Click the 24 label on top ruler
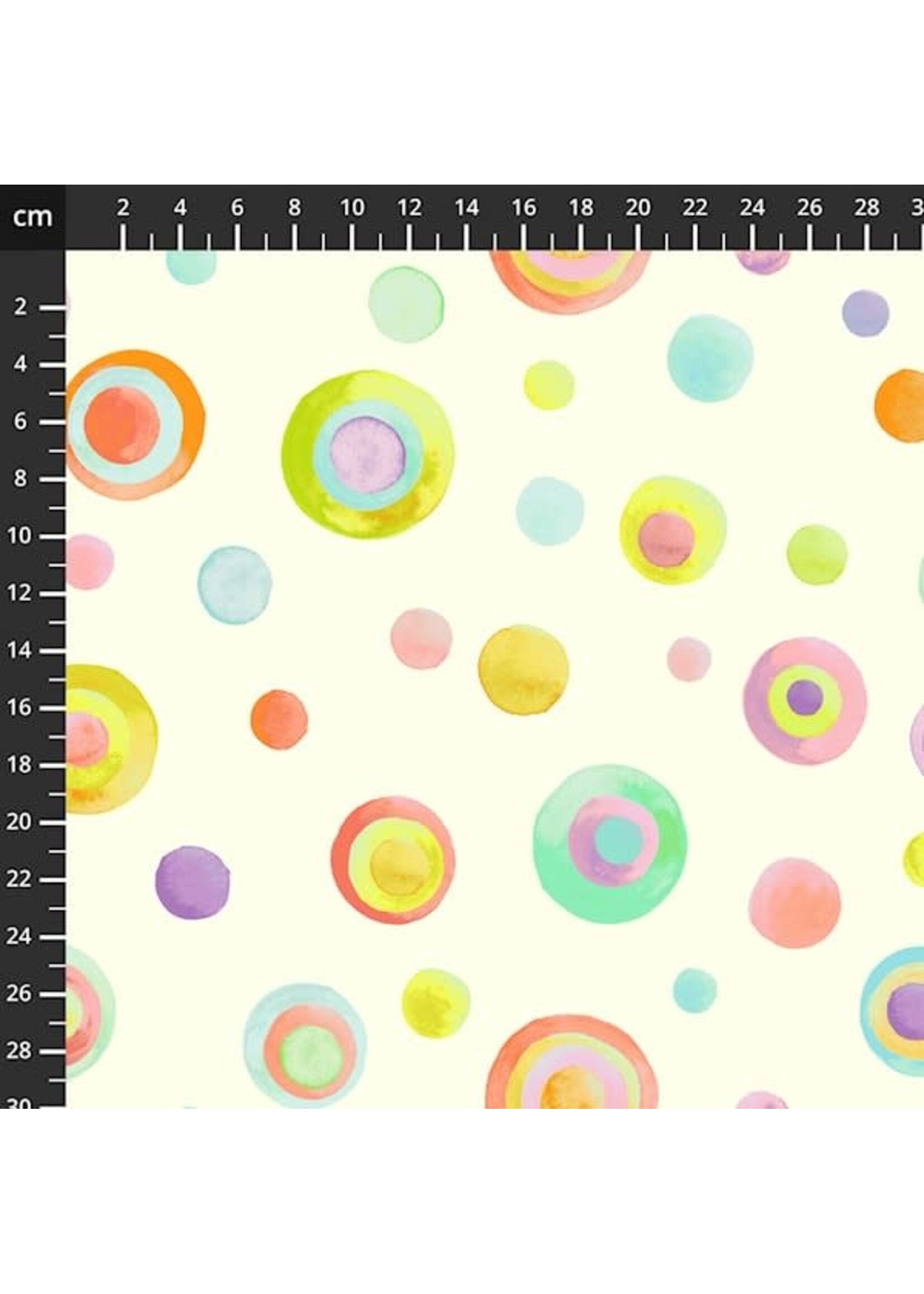Image resolution: width=924 pixels, height=1294 pixels. (x=752, y=208)
